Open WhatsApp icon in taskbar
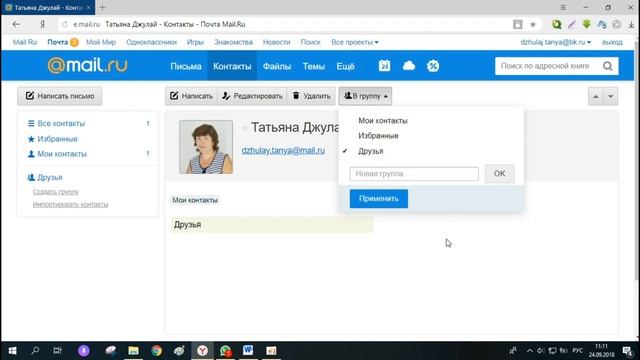The width and height of the screenshot is (640, 360). 225,351
